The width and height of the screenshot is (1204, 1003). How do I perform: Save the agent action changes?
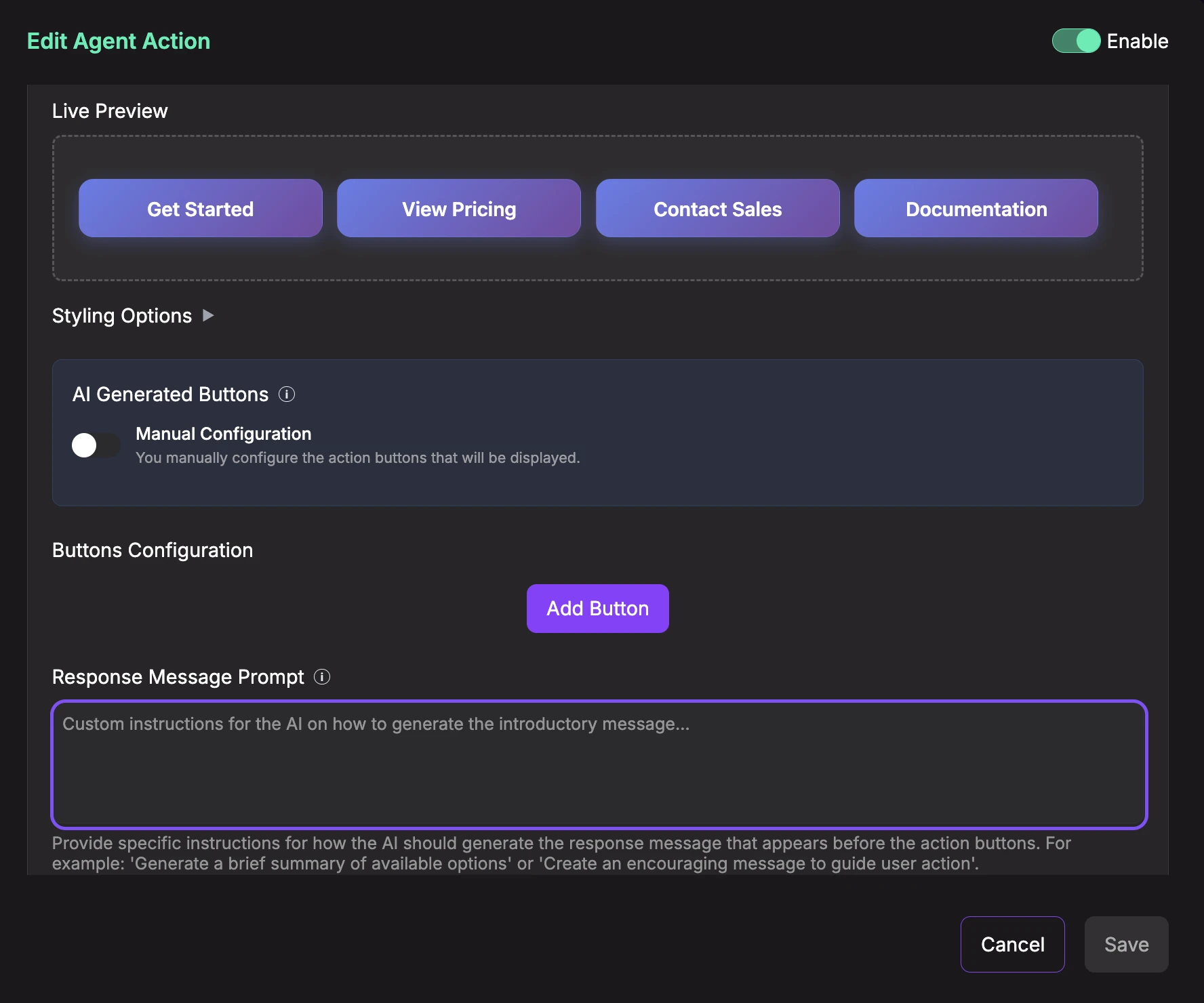(1126, 944)
